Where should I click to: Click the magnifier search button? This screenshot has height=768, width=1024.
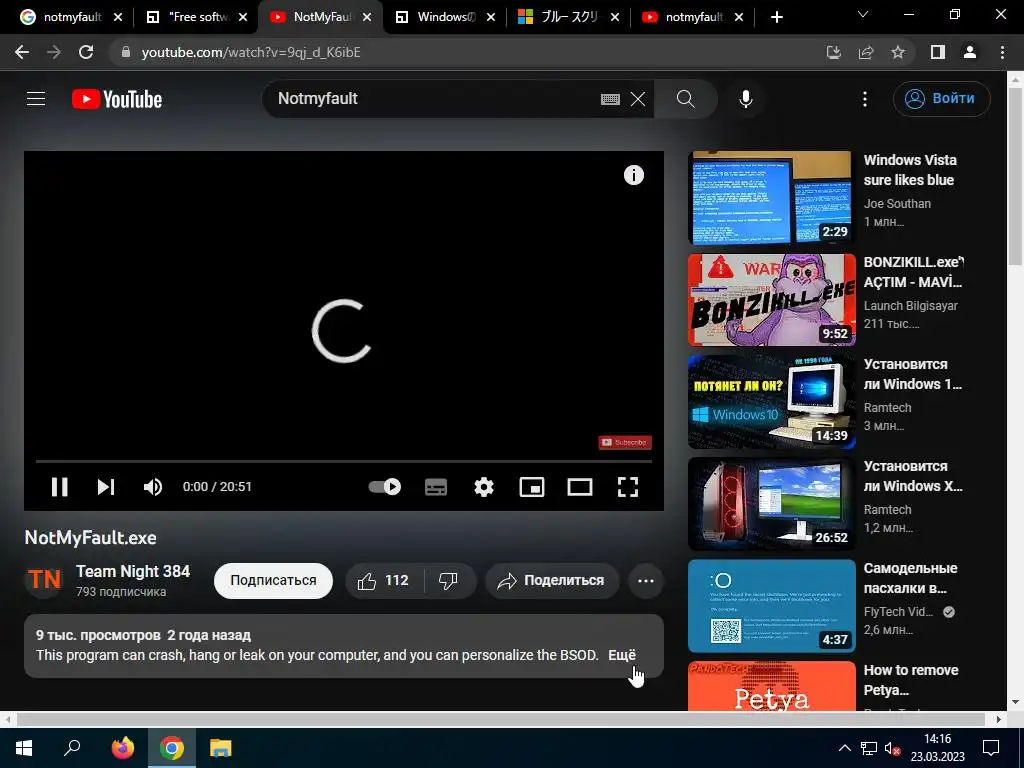coord(686,99)
